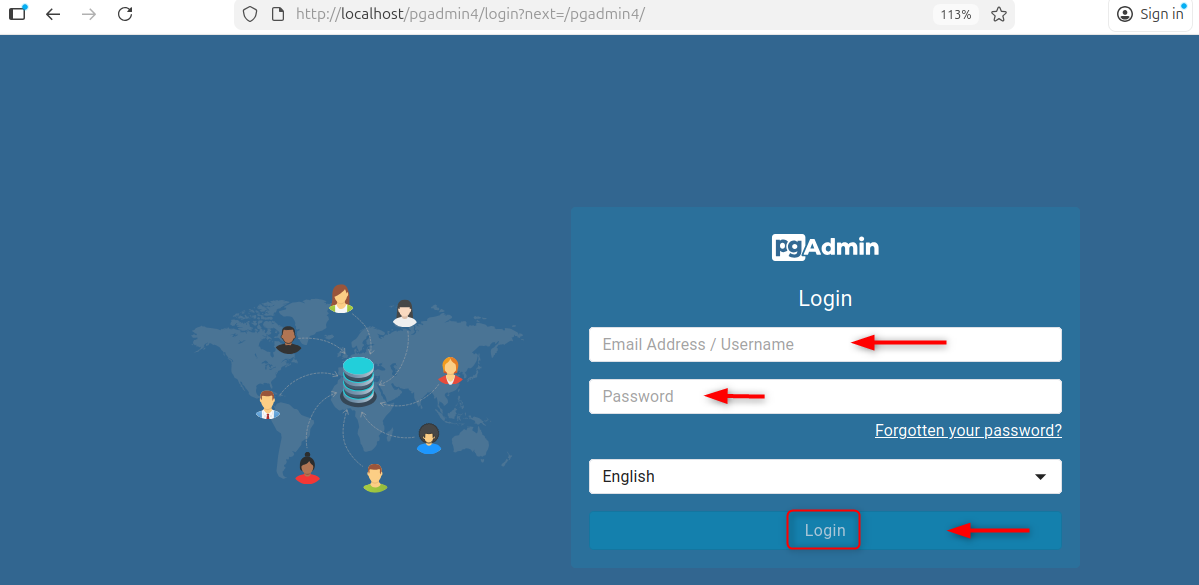Click into the Password field
Image resolution: width=1199 pixels, height=585 pixels.
(825, 396)
